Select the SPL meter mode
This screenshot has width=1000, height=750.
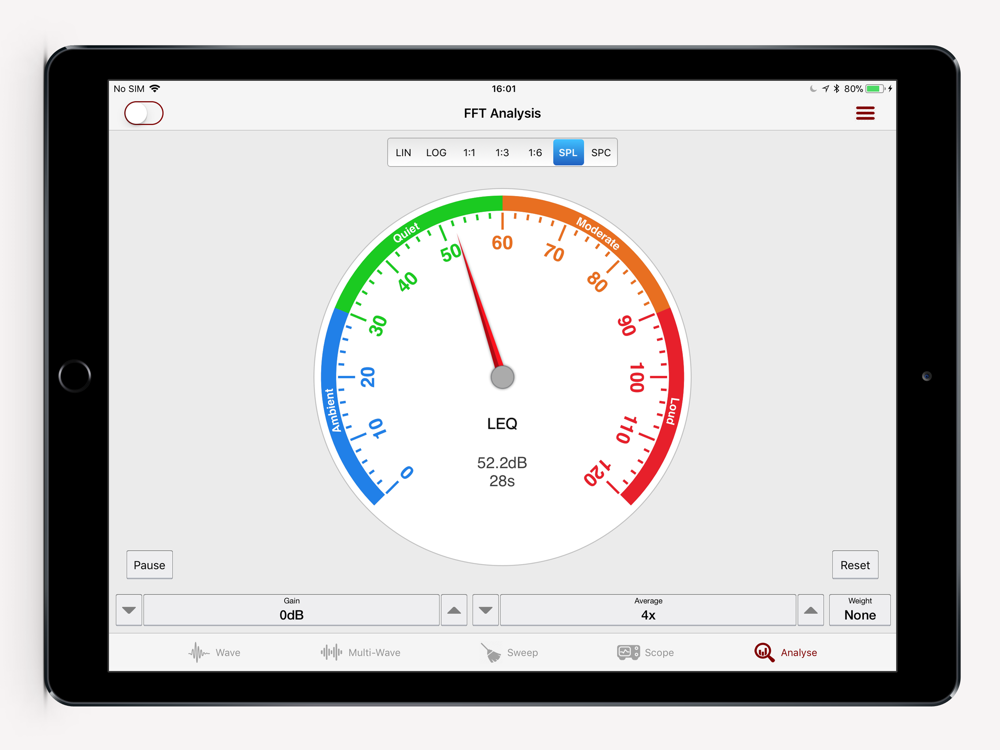click(568, 152)
